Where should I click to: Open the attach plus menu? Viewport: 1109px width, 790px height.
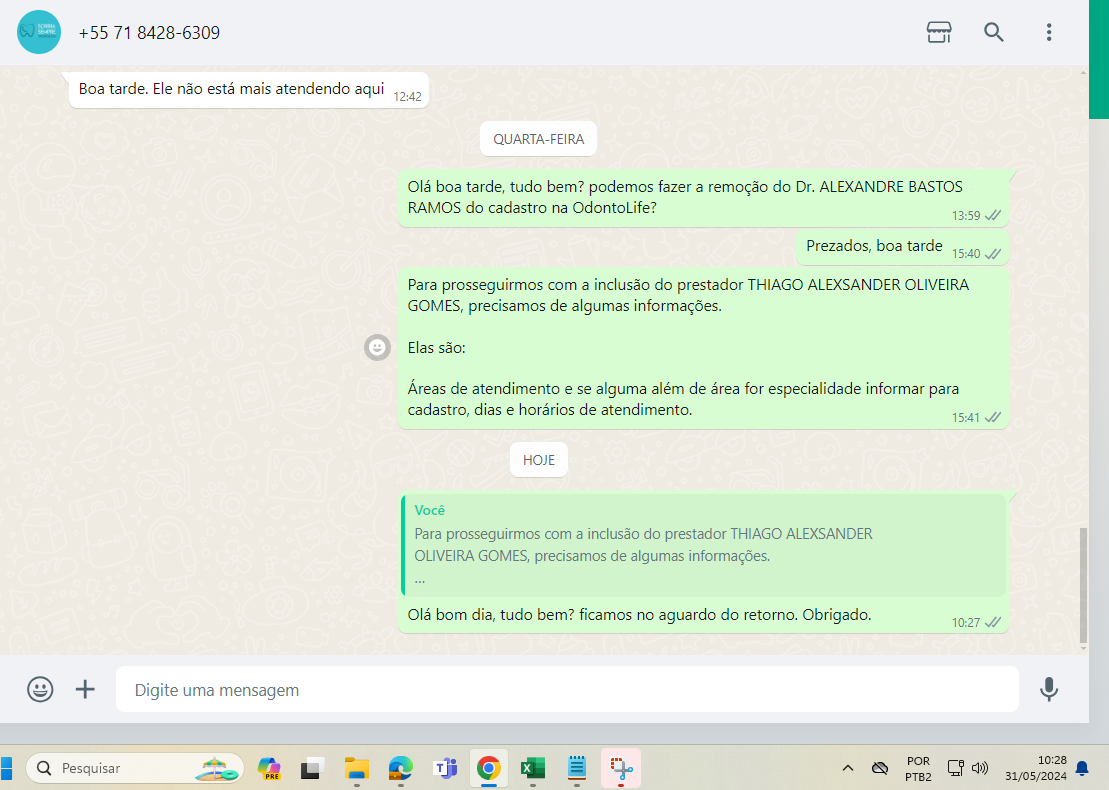click(85, 689)
